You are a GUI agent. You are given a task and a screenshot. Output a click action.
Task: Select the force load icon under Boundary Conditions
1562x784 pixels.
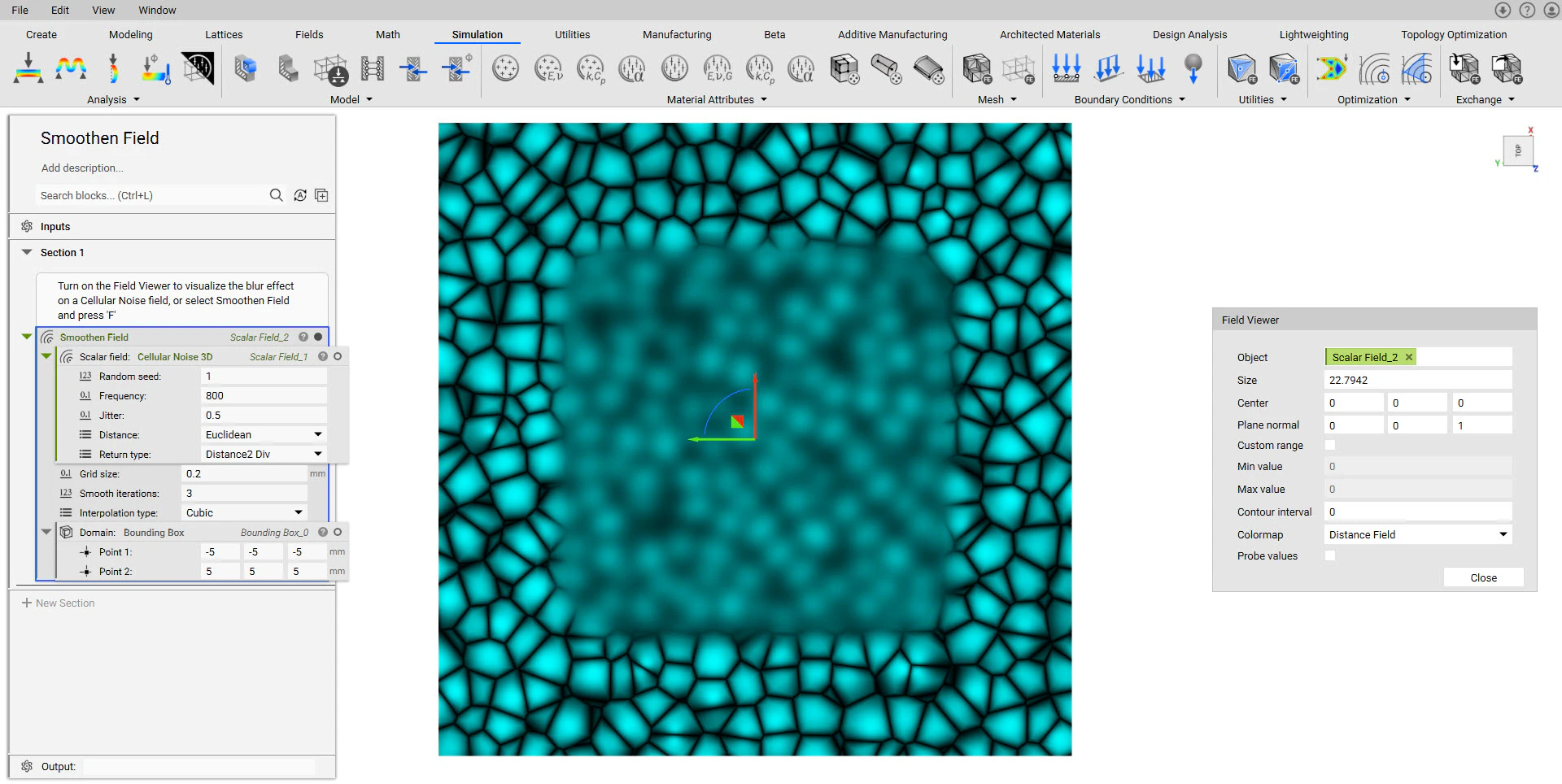click(1067, 69)
